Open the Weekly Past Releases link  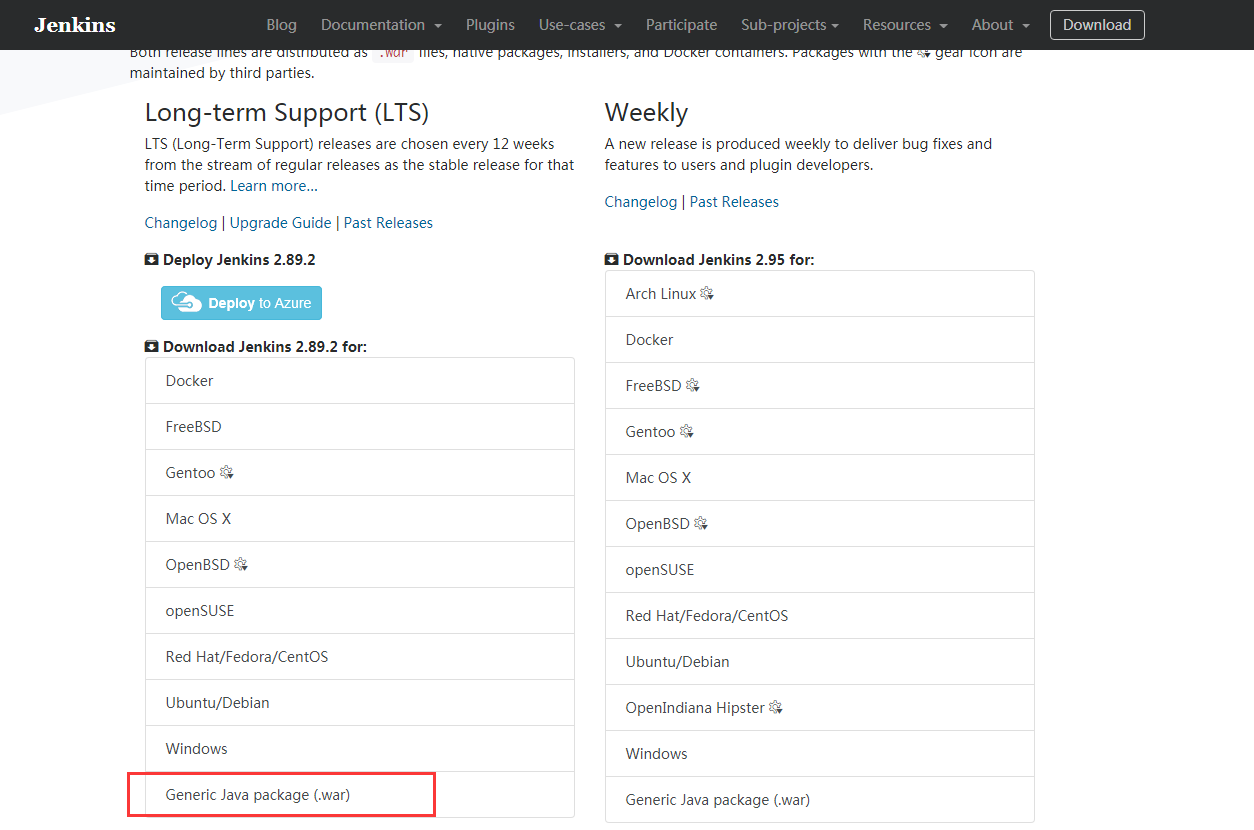734,202
